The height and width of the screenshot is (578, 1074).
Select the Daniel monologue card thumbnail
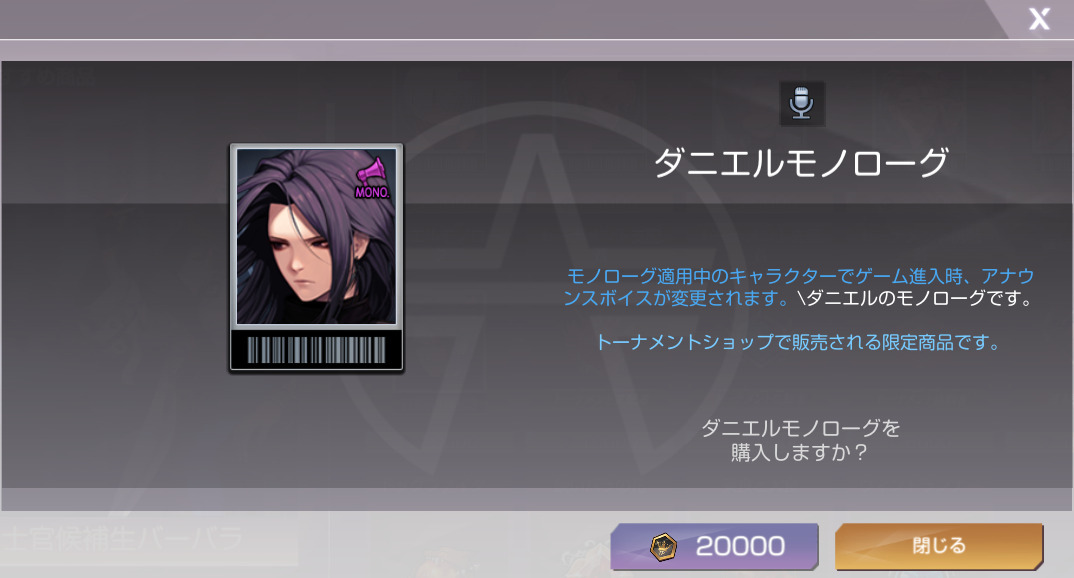pyautogui.click(x=316, y=257)
